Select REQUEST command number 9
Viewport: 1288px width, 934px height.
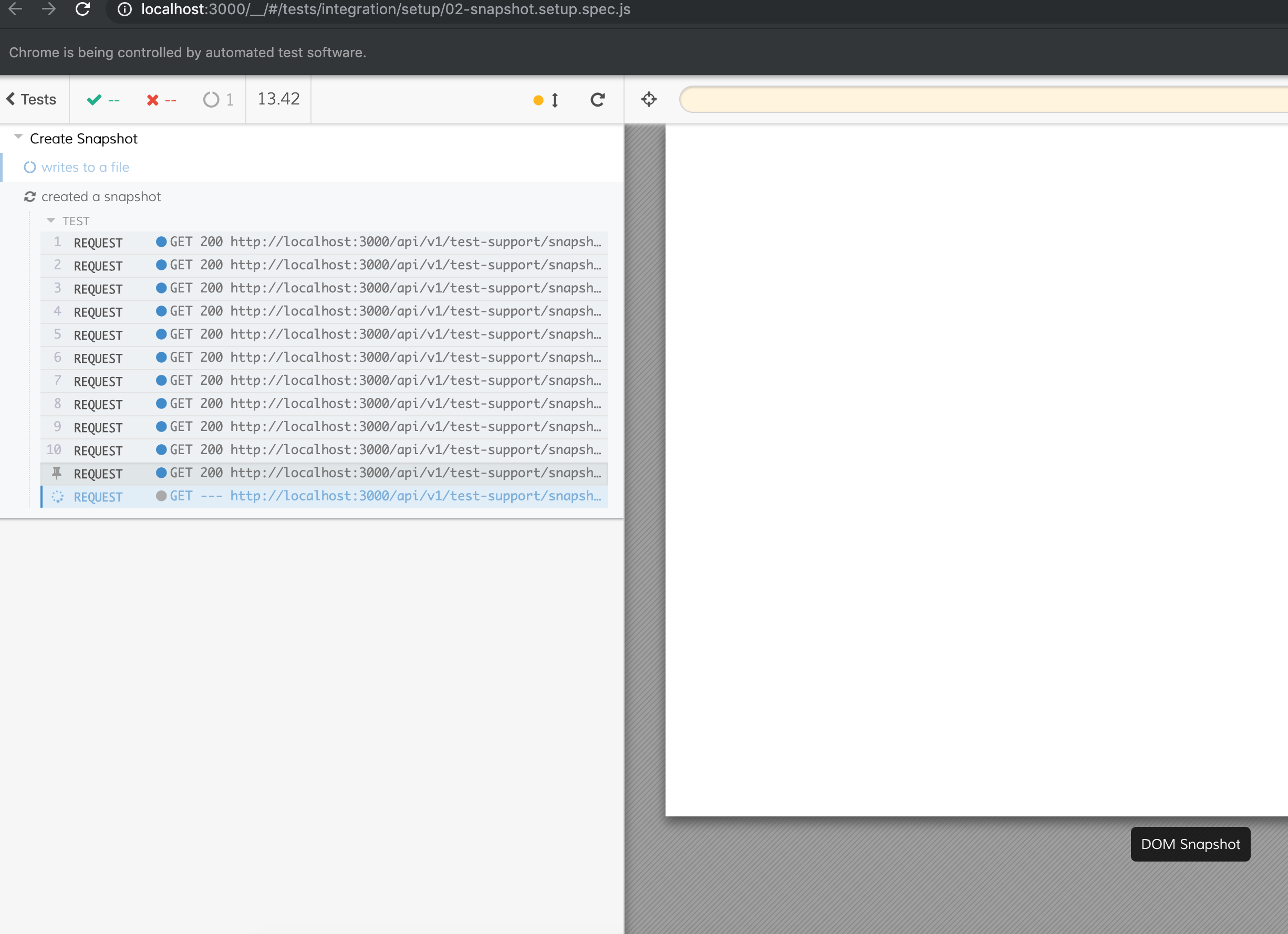tap(324, 427)
